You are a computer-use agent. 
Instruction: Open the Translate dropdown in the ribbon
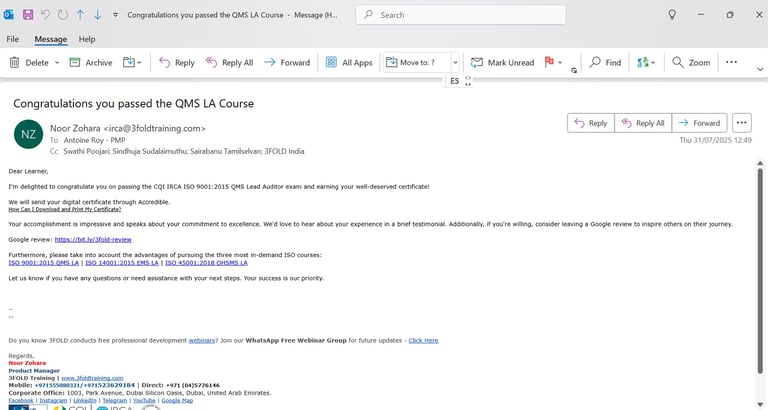[x=646, y=63]
